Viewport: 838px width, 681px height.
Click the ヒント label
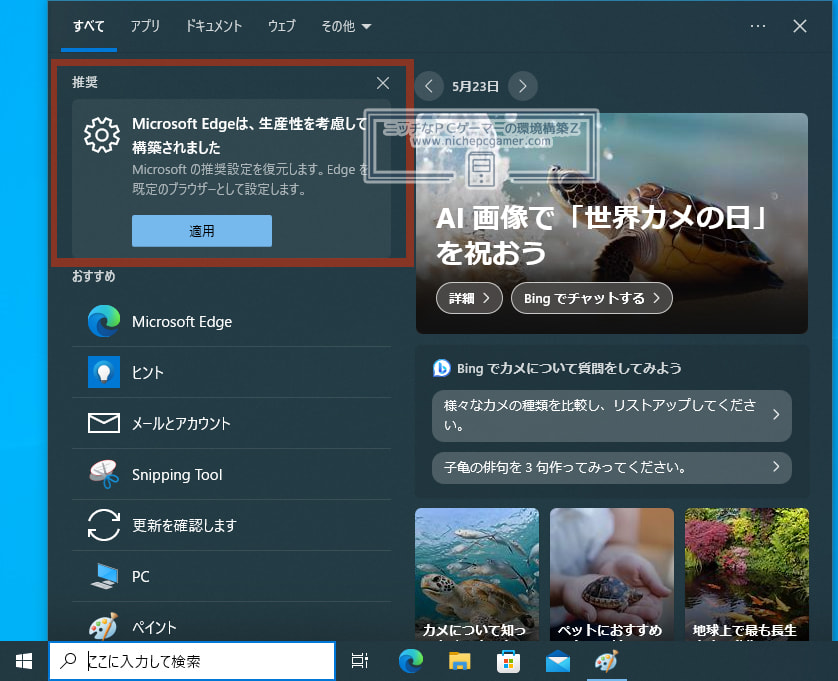(148, 373)
